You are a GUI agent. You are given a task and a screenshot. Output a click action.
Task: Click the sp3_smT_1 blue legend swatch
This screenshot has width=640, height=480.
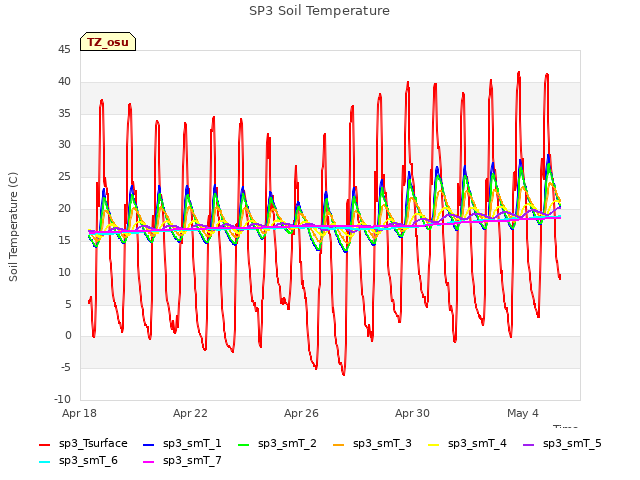149,445
